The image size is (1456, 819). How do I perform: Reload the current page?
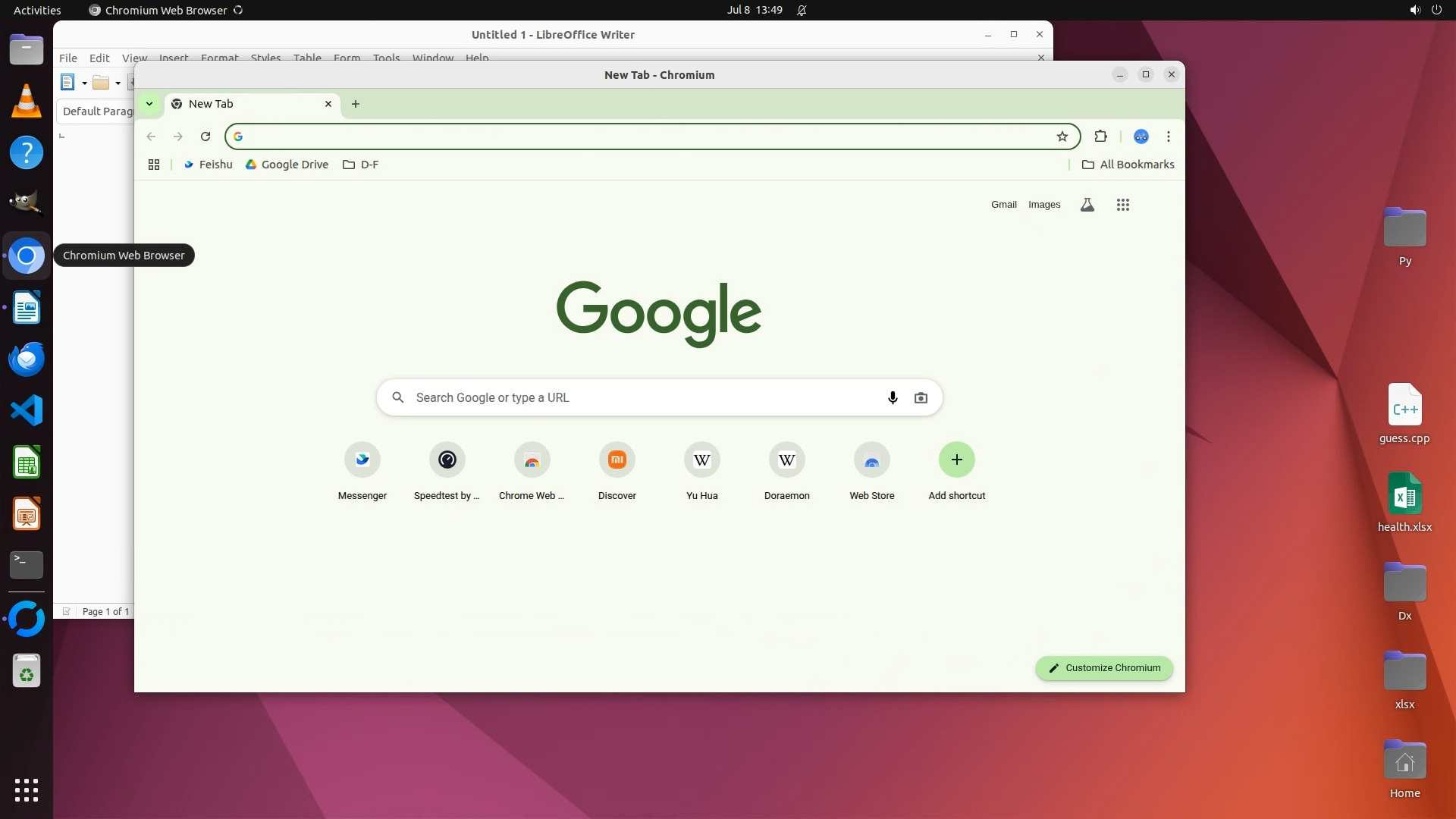pyautogui.click(x=205, y=136)
